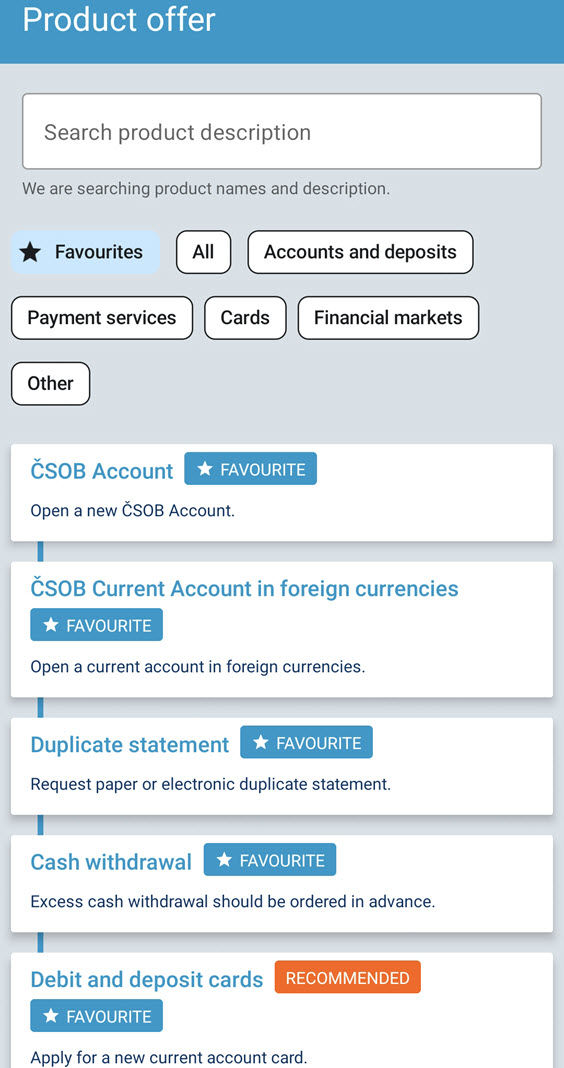Focus the Search product description field
Screen dimensions: 564x1068
coord(282,131)
